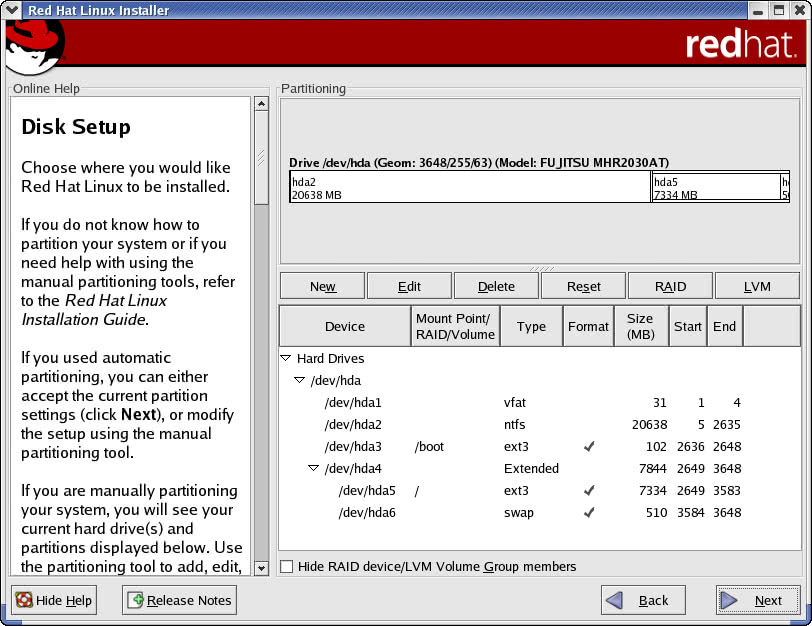Click the Hard Drives label
This screenshot has height=626, width=812.
(330, 358)
